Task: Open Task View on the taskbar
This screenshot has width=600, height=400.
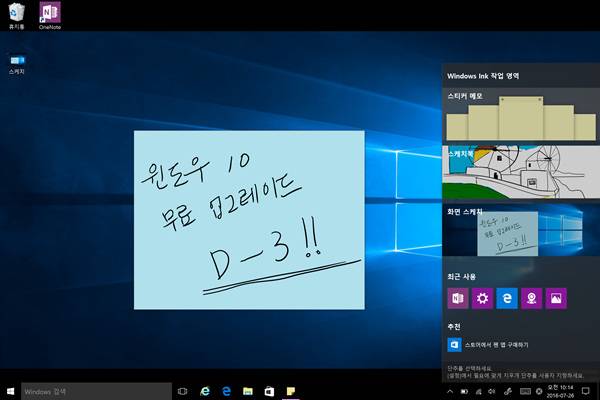Action: click(x=183, y=391)
